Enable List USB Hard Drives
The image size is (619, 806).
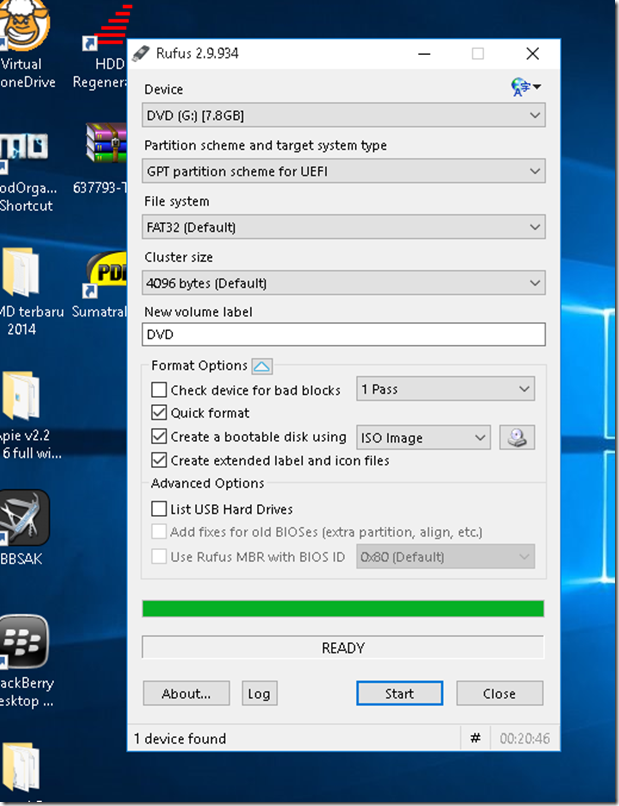[x=159, y=509]
